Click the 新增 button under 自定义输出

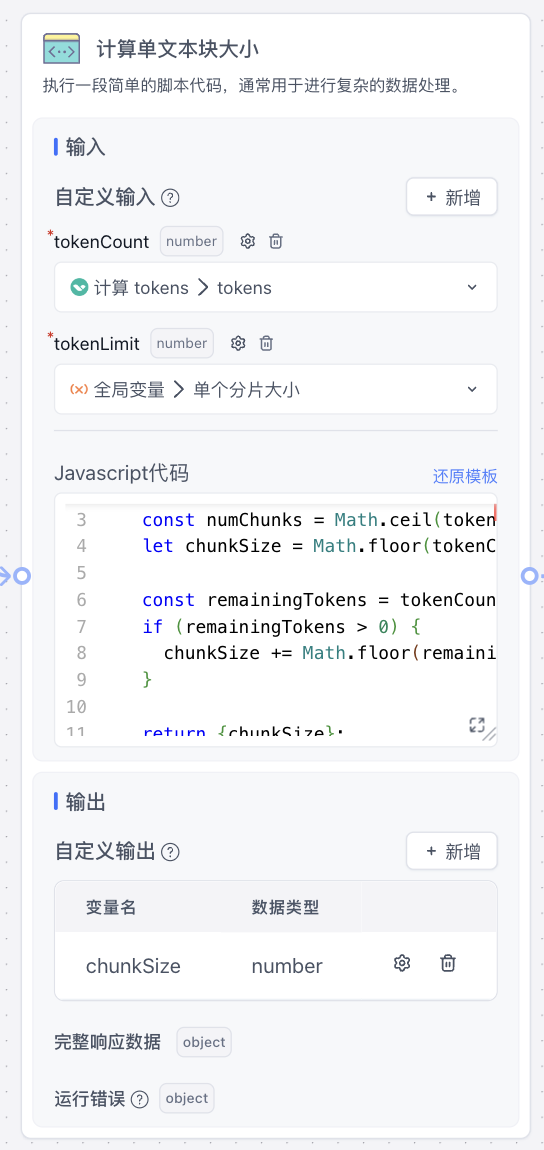click(x=452, y=851)
